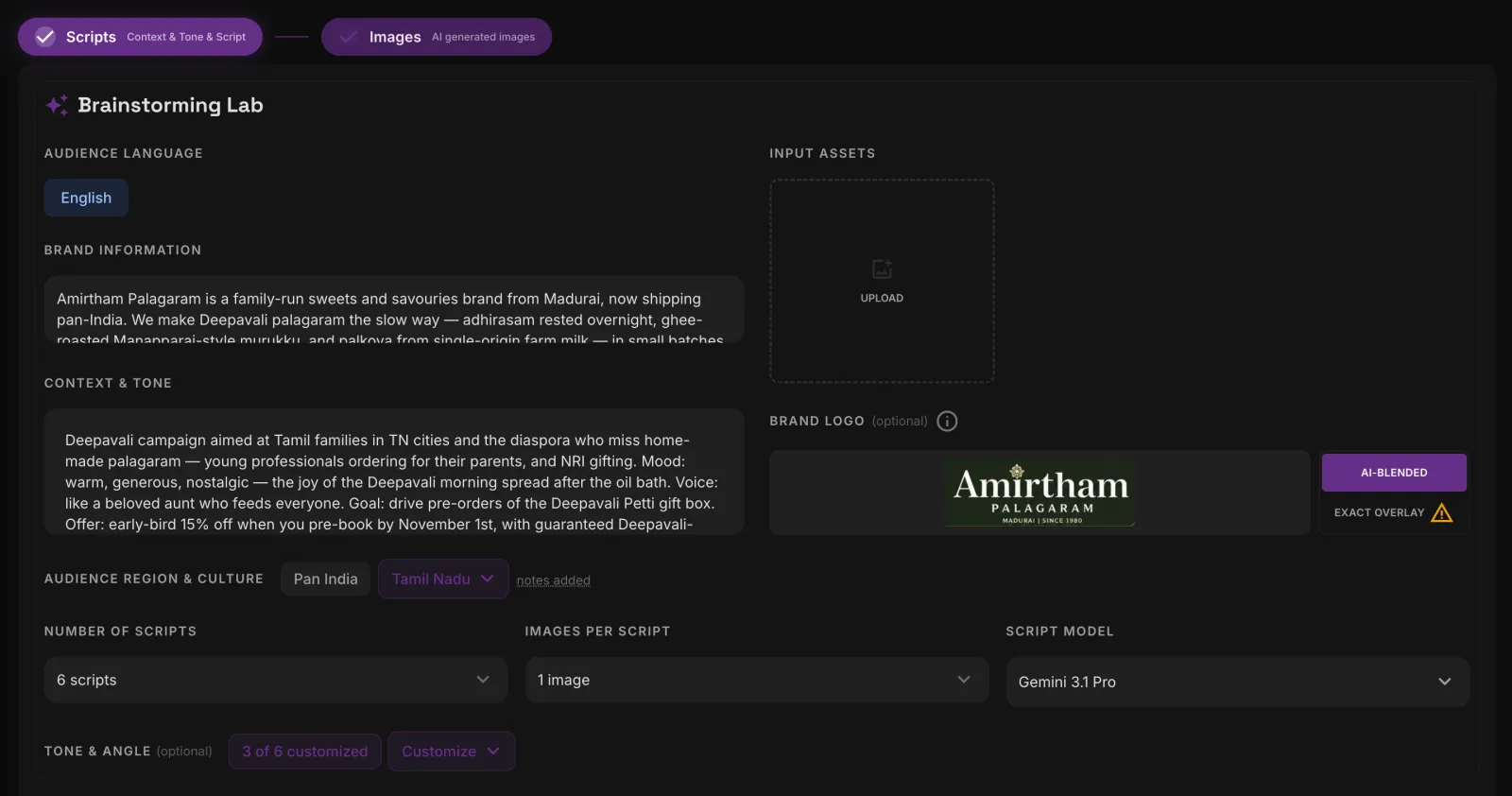The image size is (1512, 796).
Task: Select the English audience language chip
Action: (86, 198)
